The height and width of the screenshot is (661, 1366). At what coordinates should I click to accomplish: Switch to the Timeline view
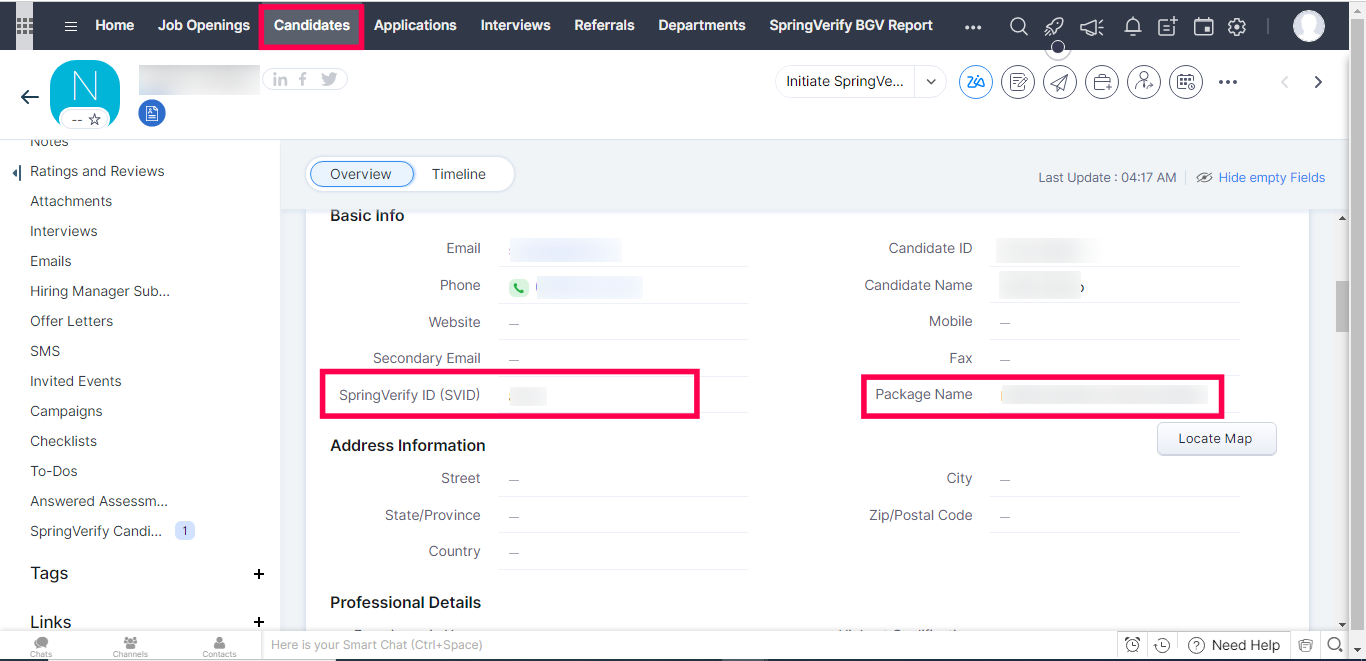click(x=459, y=174)
